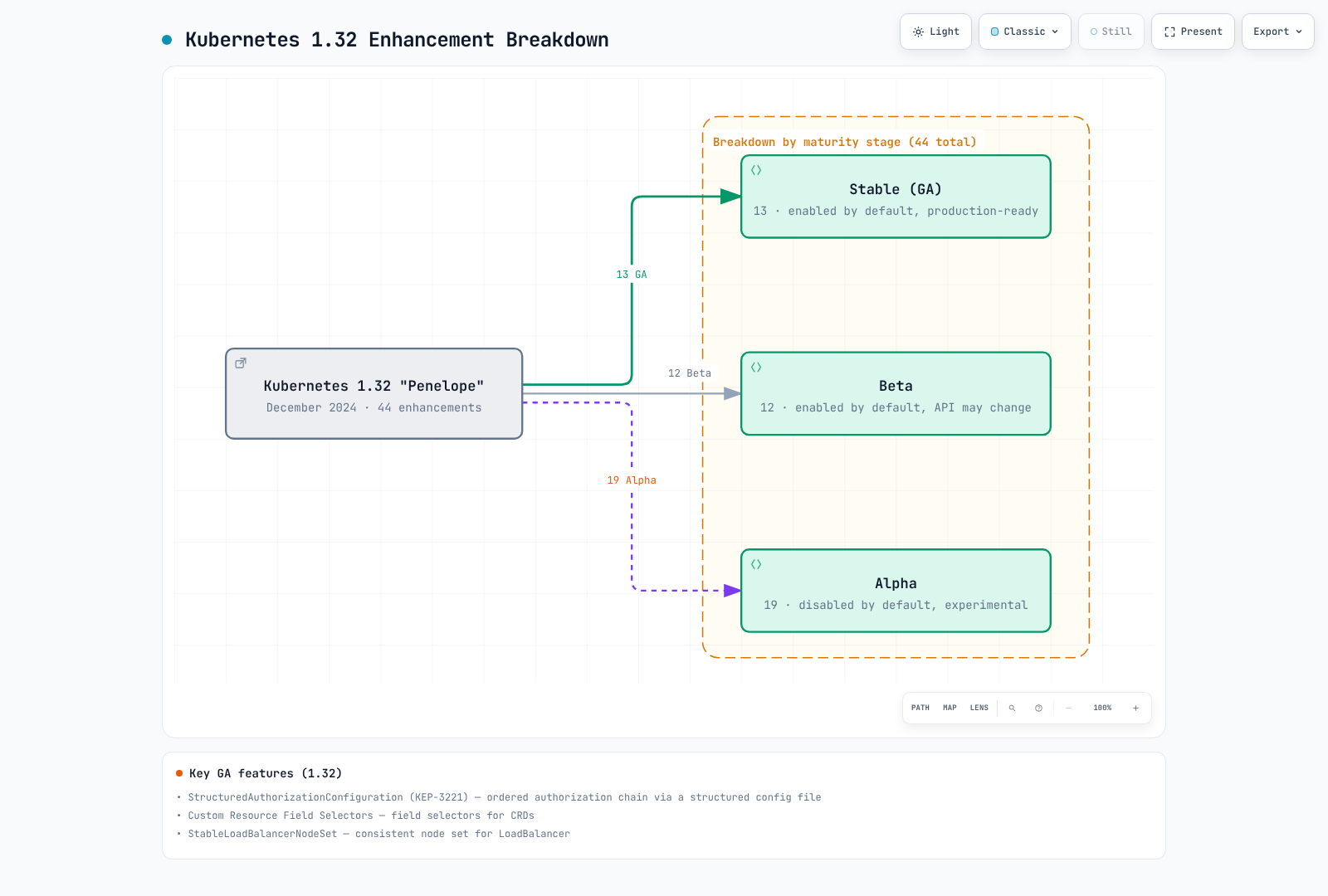This screenshot has width=1328, height=896.
Task: Switch to PATH mode
Action: [920, 708]
